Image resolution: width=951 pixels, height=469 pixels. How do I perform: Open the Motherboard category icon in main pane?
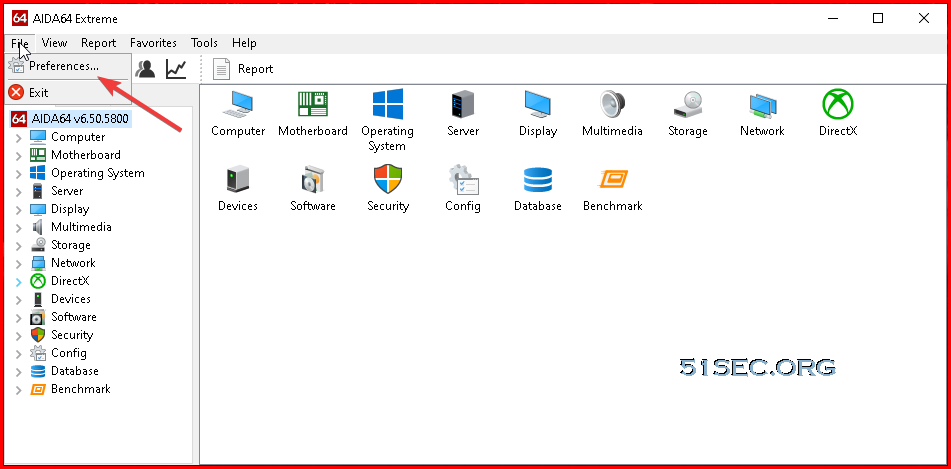(312, 104)
